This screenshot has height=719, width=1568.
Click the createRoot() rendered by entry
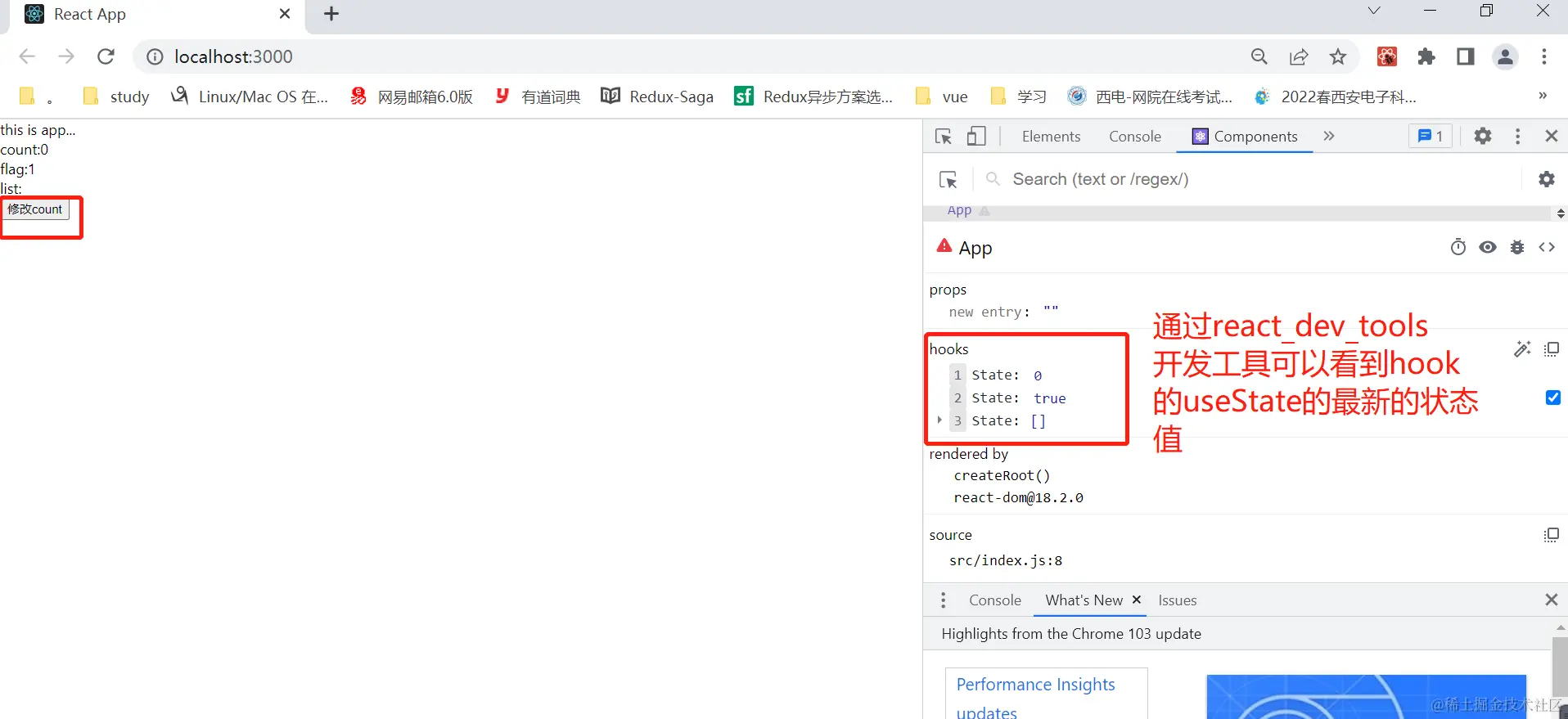(1002, 475)
